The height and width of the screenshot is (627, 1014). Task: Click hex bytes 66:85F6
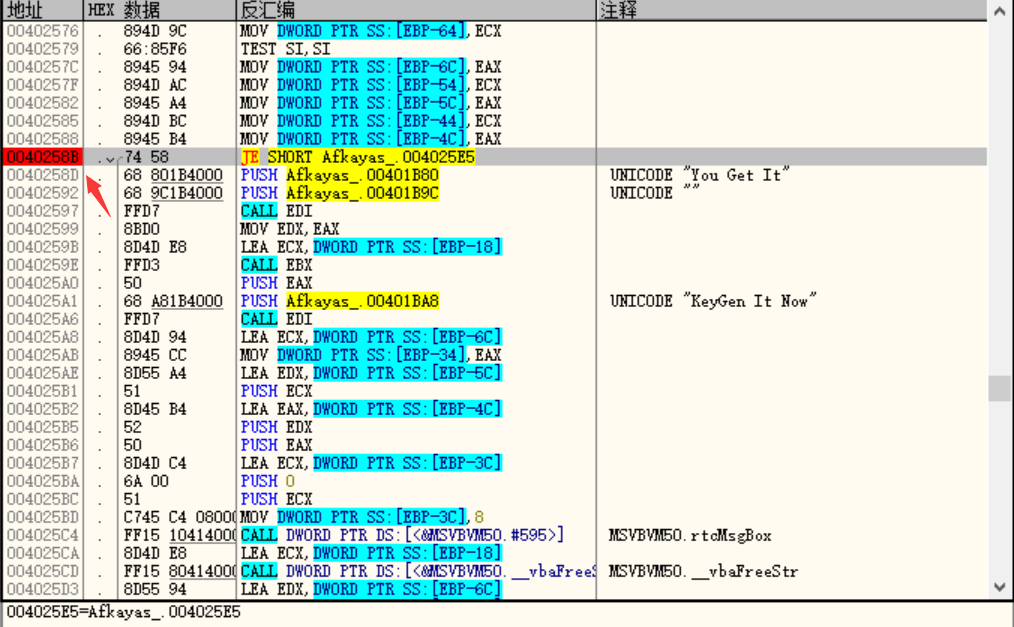pos(155,49)
